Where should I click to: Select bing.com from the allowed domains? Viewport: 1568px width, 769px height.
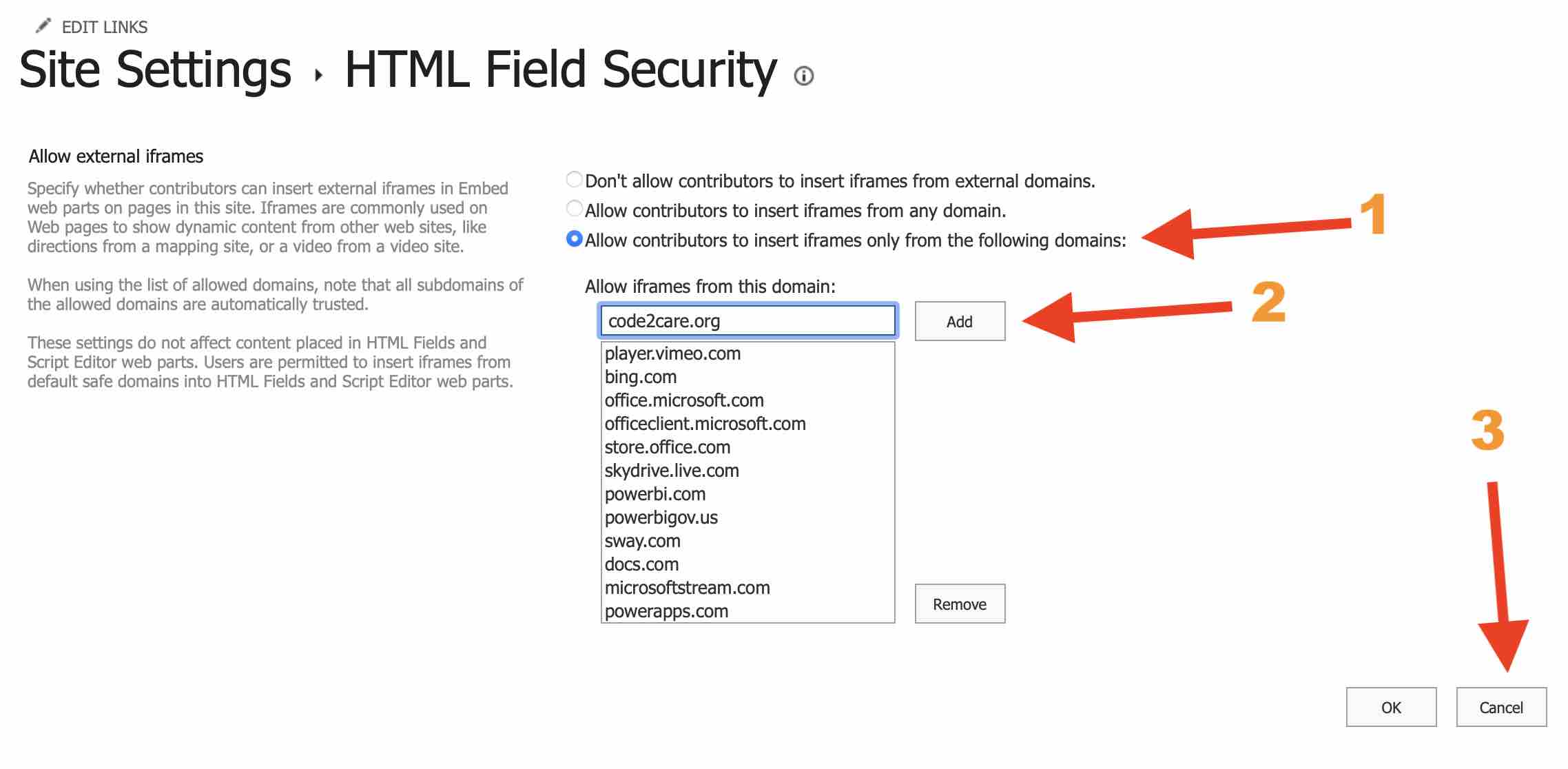pos(641,377)
